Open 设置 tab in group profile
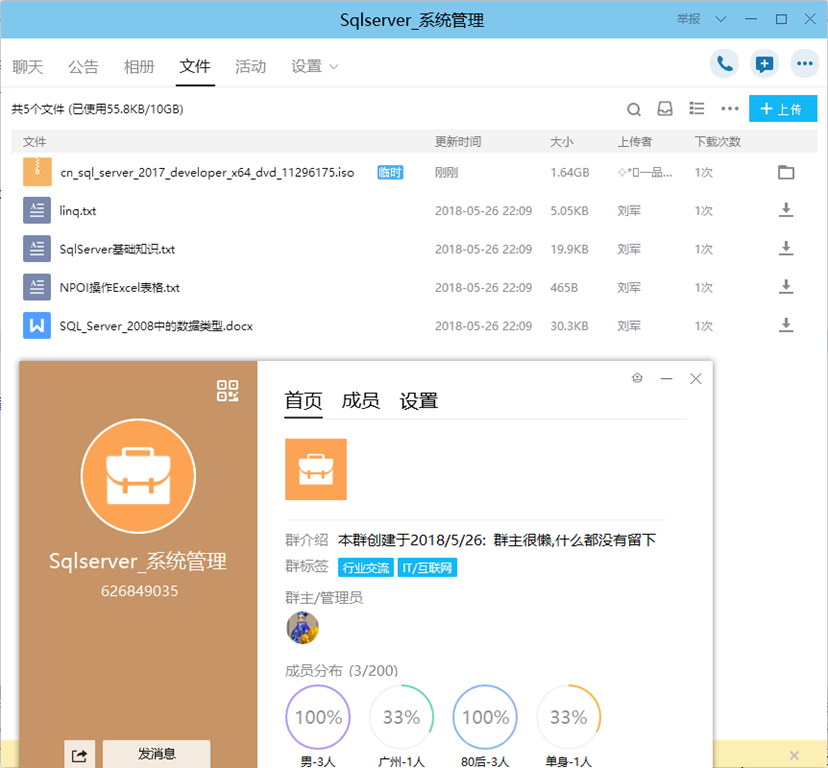Screen dimensions: 828x768 click(x=419, y=401)
